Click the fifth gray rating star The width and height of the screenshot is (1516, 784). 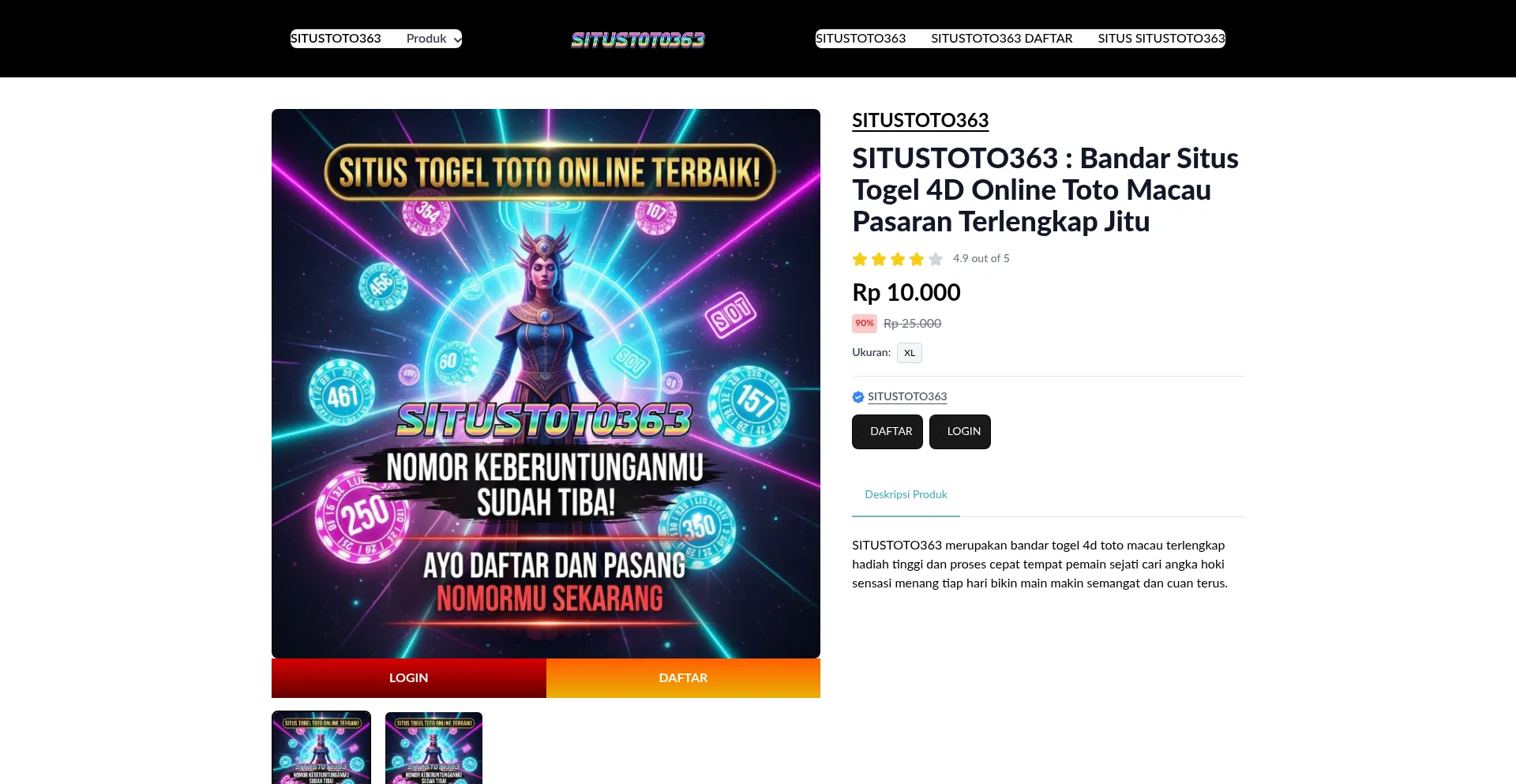pyautogui.click(x=936, y=259)
